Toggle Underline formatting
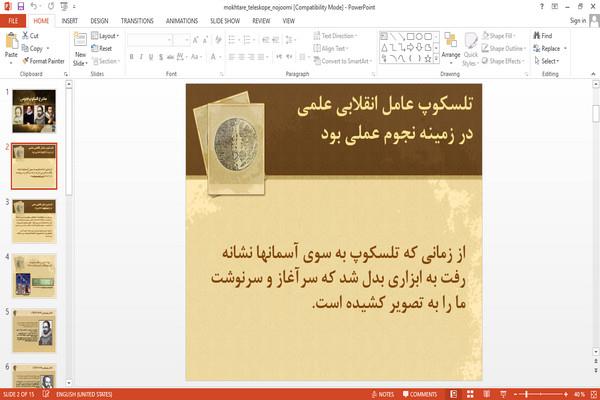 coord(151,57)
